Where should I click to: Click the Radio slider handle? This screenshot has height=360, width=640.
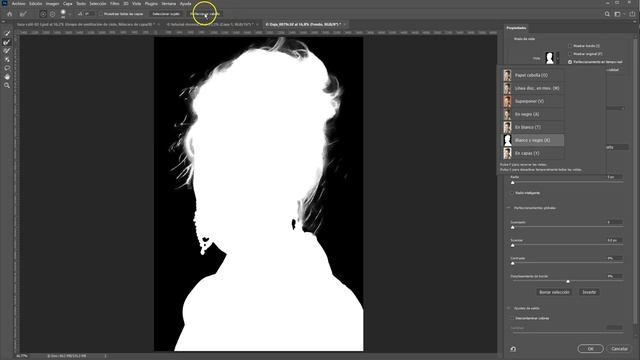click(x=513, y=182)
